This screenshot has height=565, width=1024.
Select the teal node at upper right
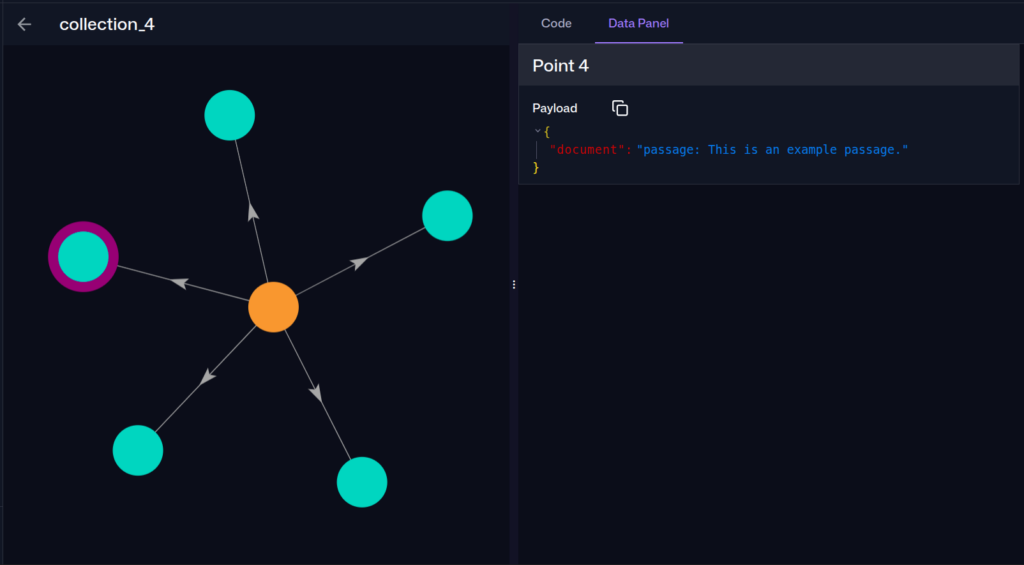tap(447, 216)
